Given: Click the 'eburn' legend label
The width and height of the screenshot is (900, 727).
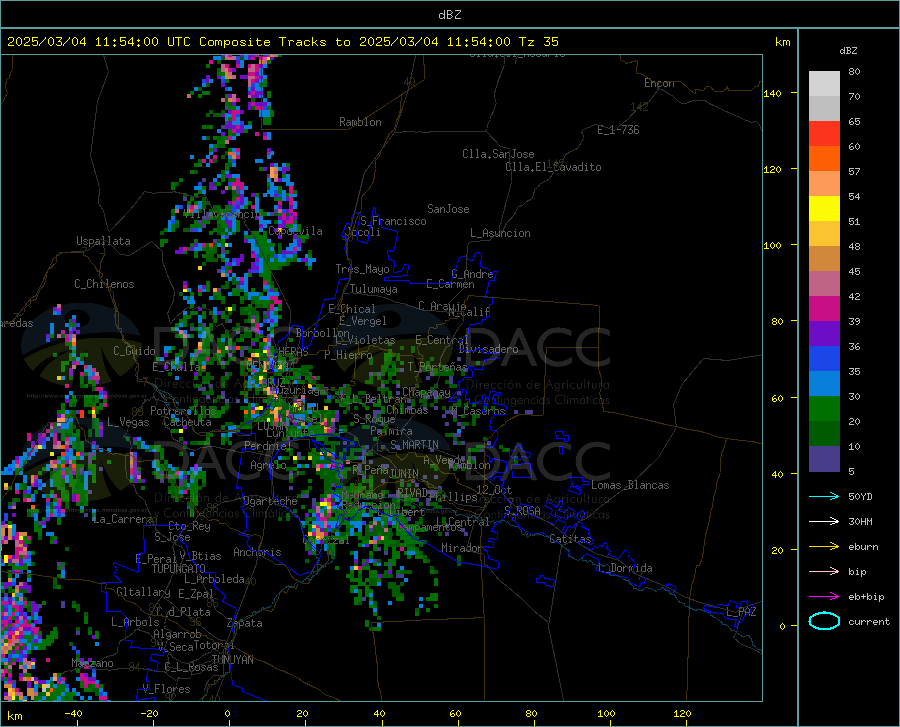Looking at the screenshot, I should (863, 546).
